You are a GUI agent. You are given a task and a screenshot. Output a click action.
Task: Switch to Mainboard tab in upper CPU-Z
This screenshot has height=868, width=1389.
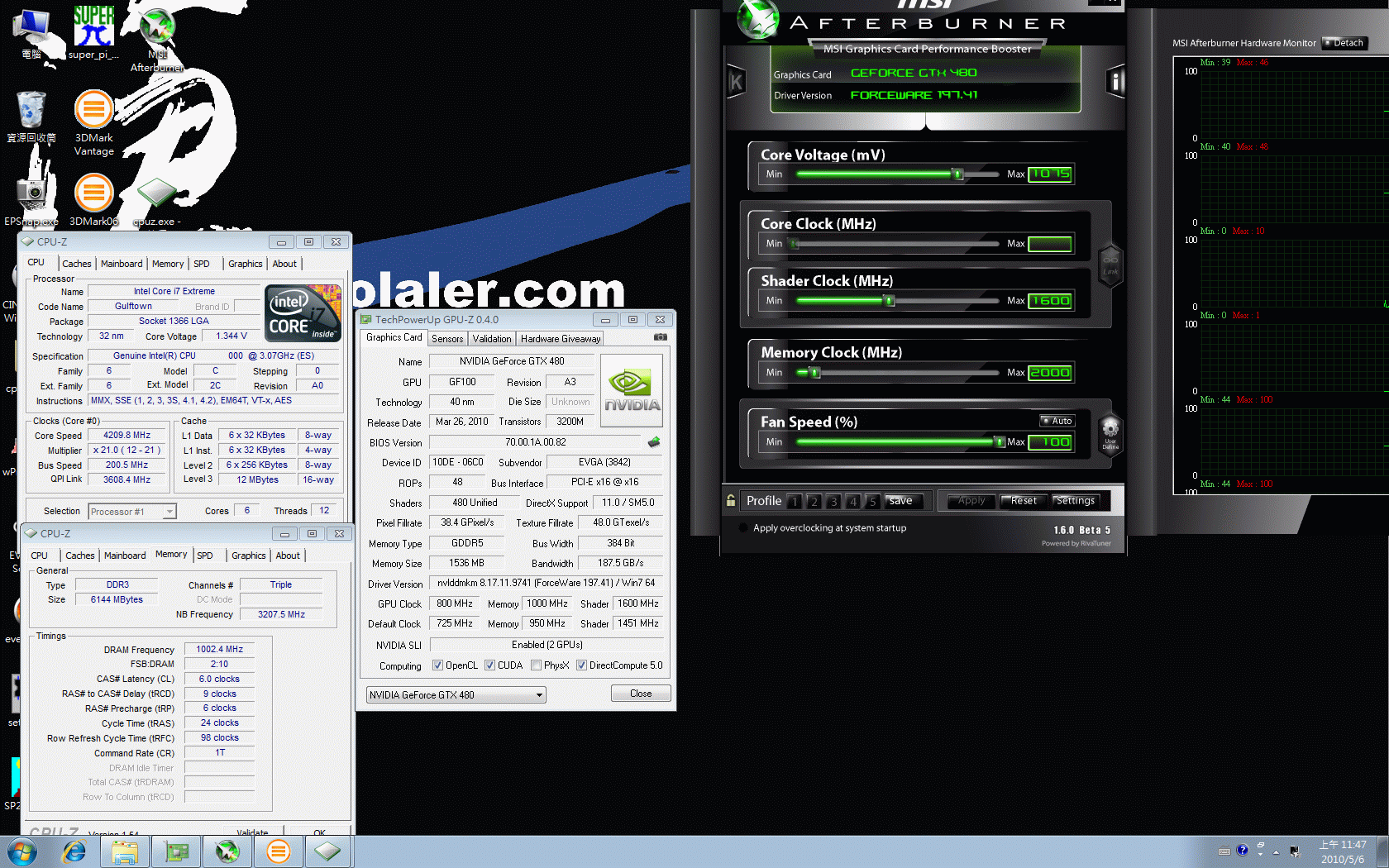point(122,264)
